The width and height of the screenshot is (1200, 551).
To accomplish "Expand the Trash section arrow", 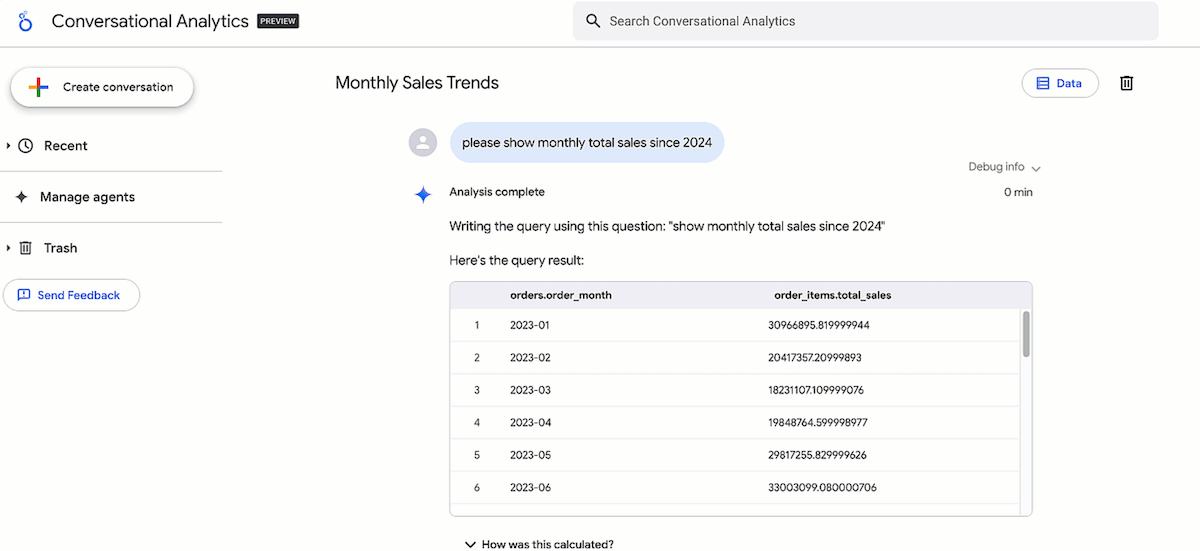I will tap(9, 248).
